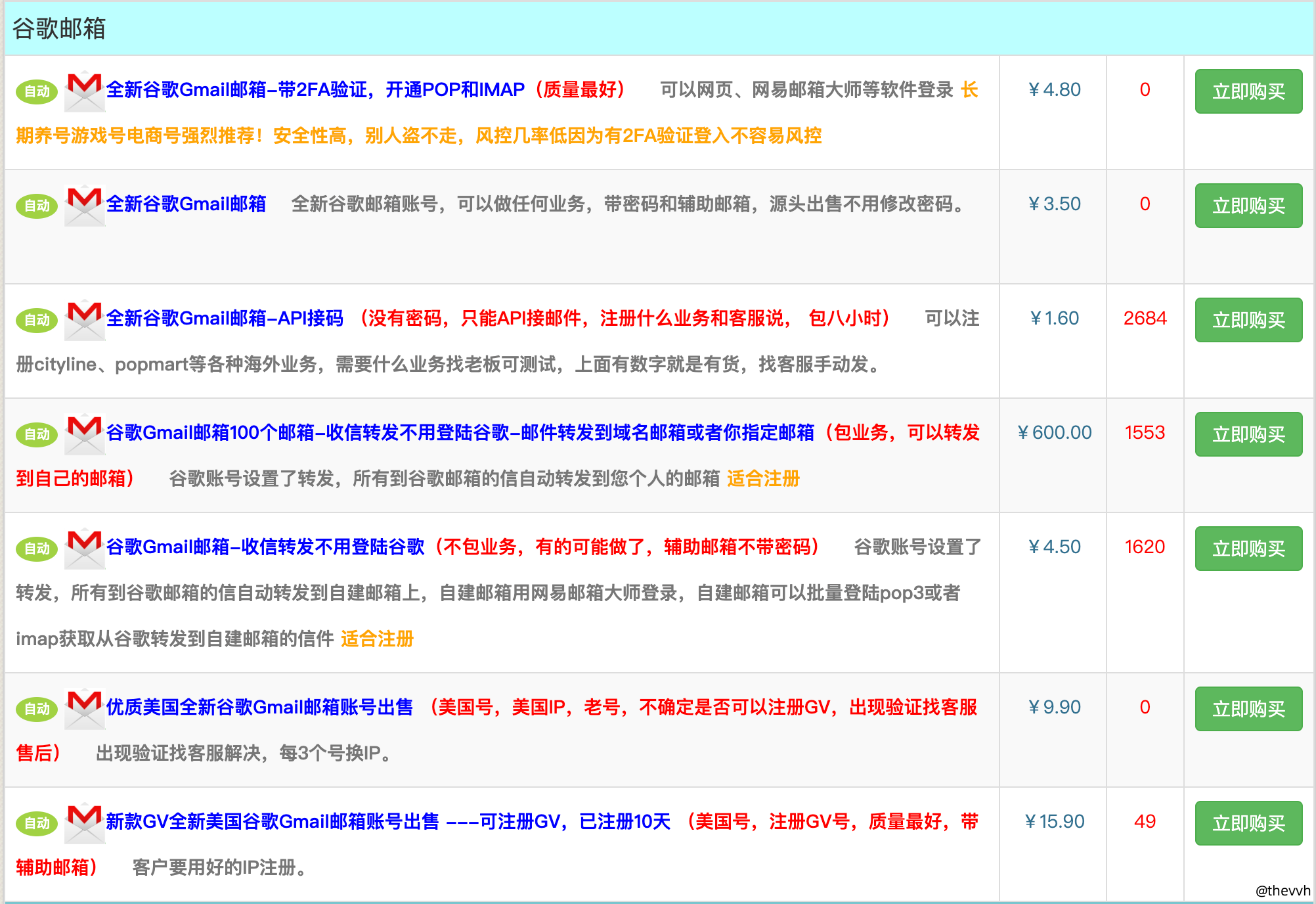The image size is (1316, 904).
Task: Click Gmail icon beside 2FA验证 mailbox listing
Action: [85, 91]
